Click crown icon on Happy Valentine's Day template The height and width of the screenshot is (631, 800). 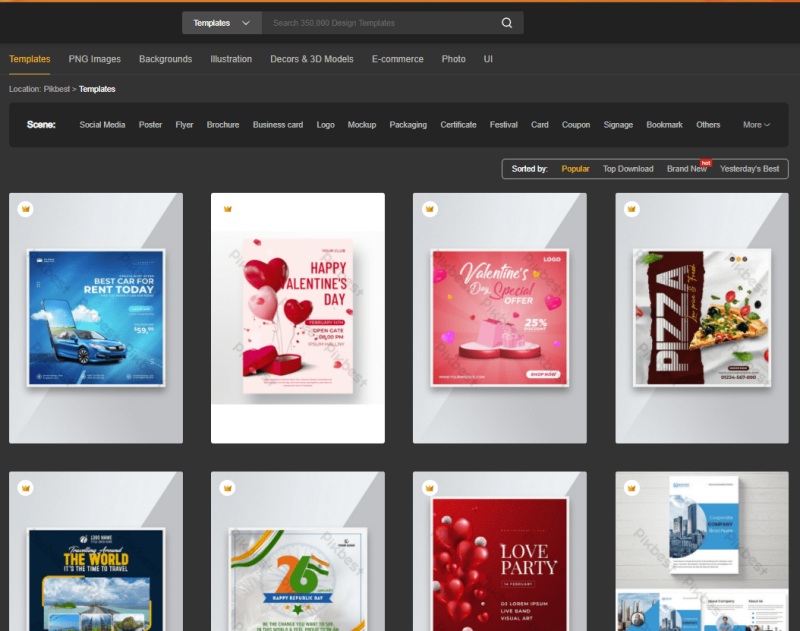(x=228, y=209)
